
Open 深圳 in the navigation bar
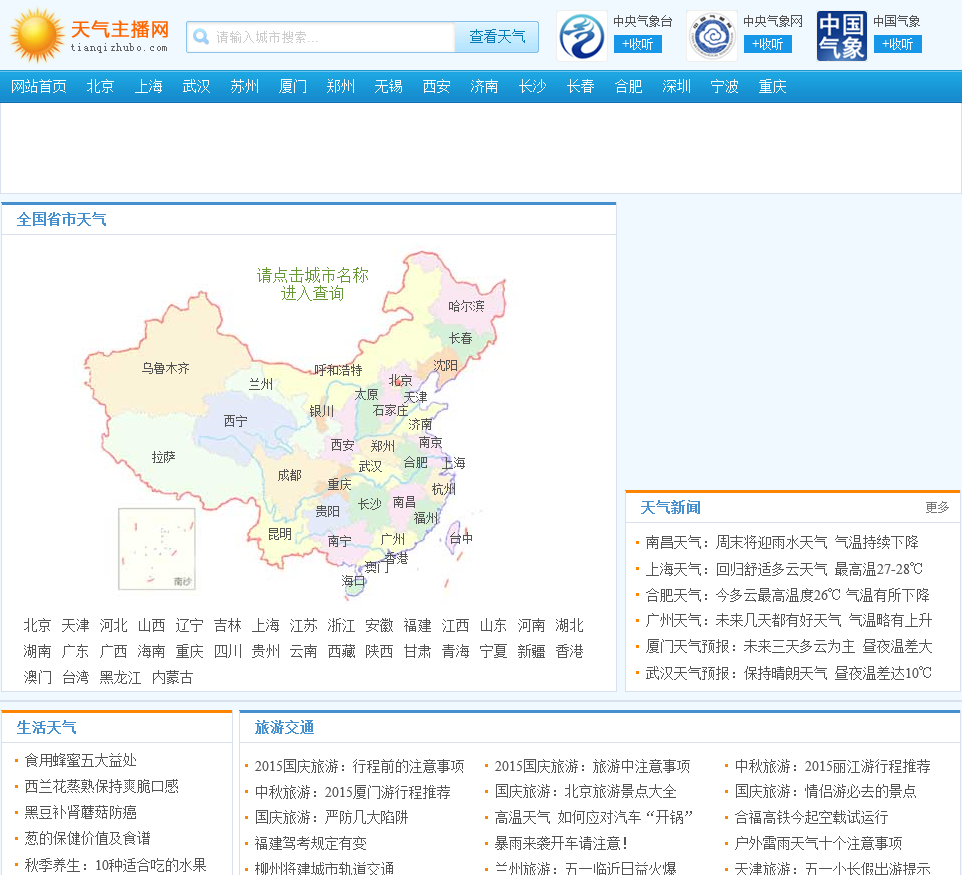(677, 87)
